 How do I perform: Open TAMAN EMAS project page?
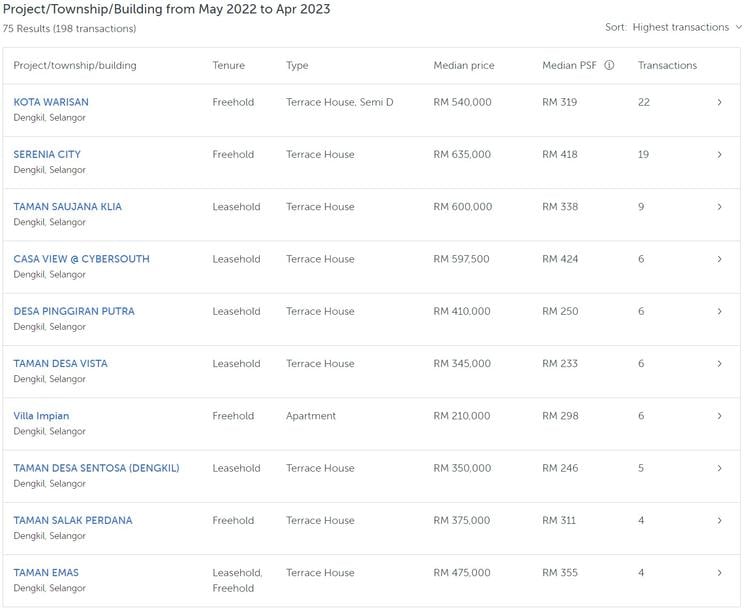click(x=46, y=572)
